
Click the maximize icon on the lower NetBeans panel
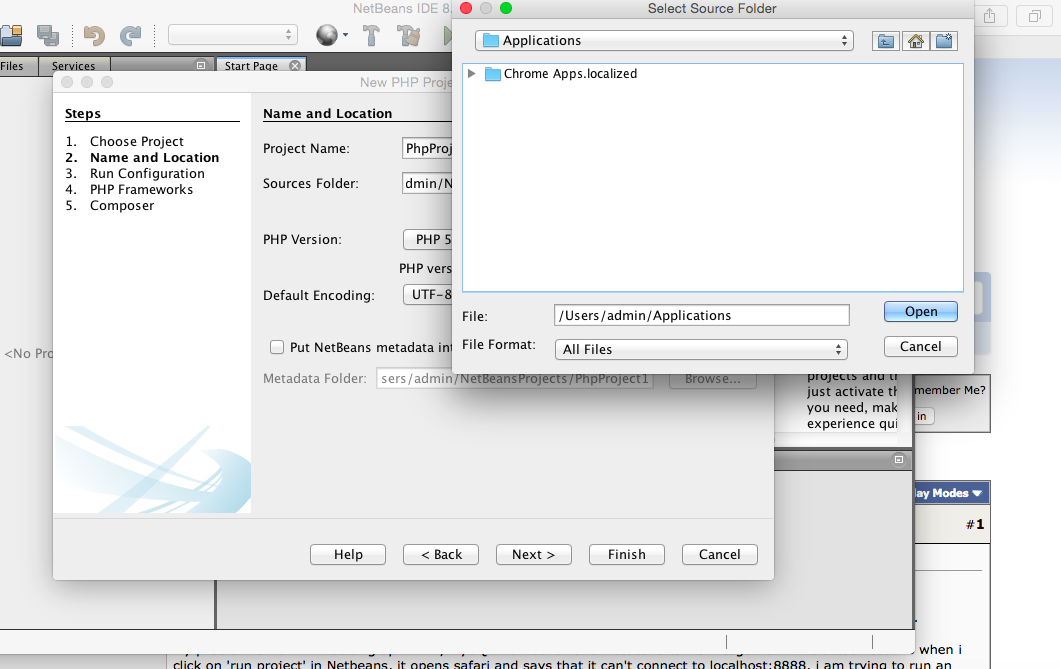899,459
